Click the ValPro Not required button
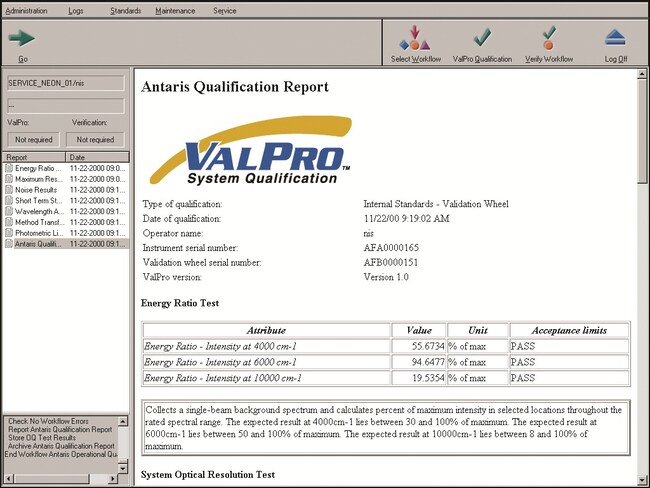 (x=34, y=140)
